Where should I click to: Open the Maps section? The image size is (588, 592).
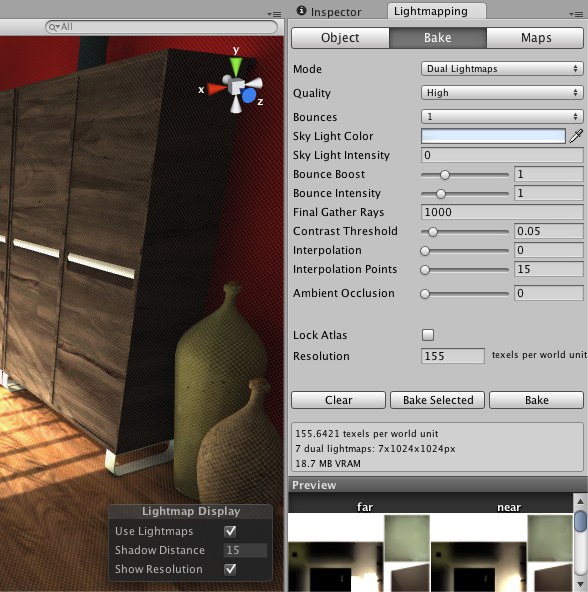click(x=535, y=38)
